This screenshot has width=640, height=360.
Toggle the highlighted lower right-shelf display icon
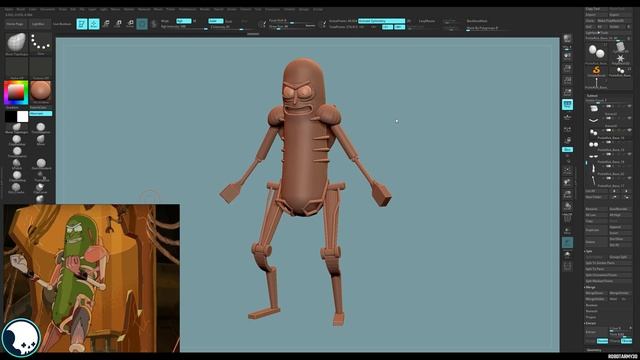pyautogui.click(x=567, y=242)
